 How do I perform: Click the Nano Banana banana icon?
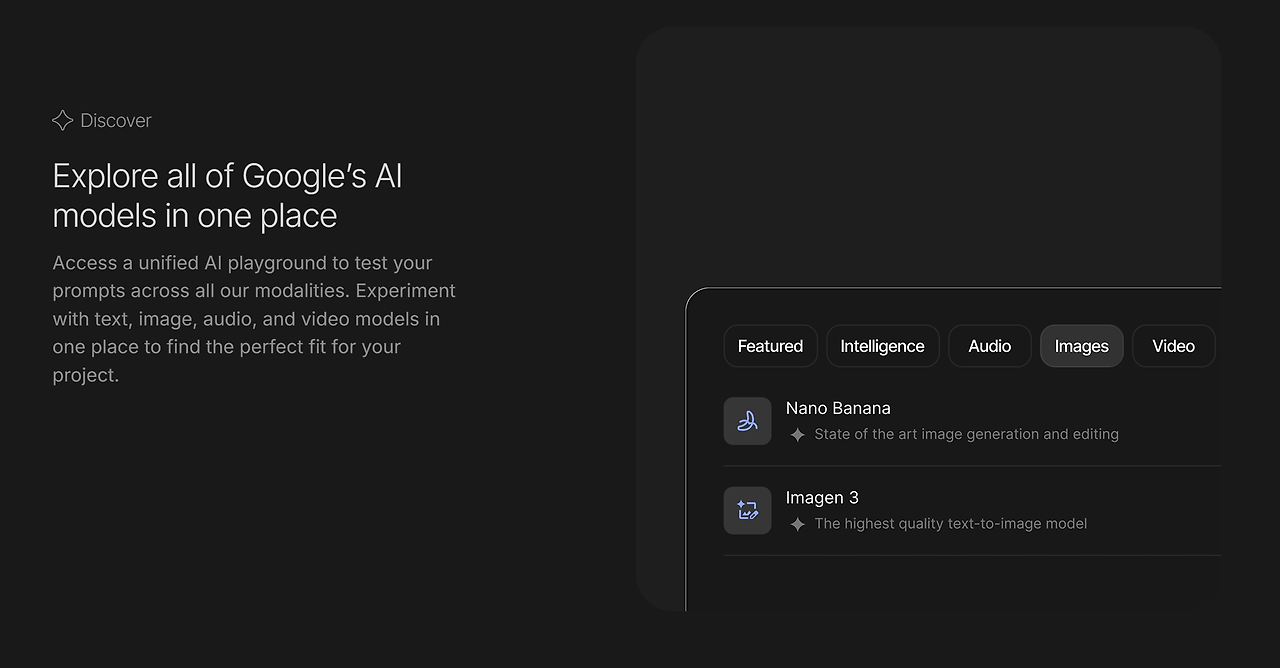coord(747,421)
